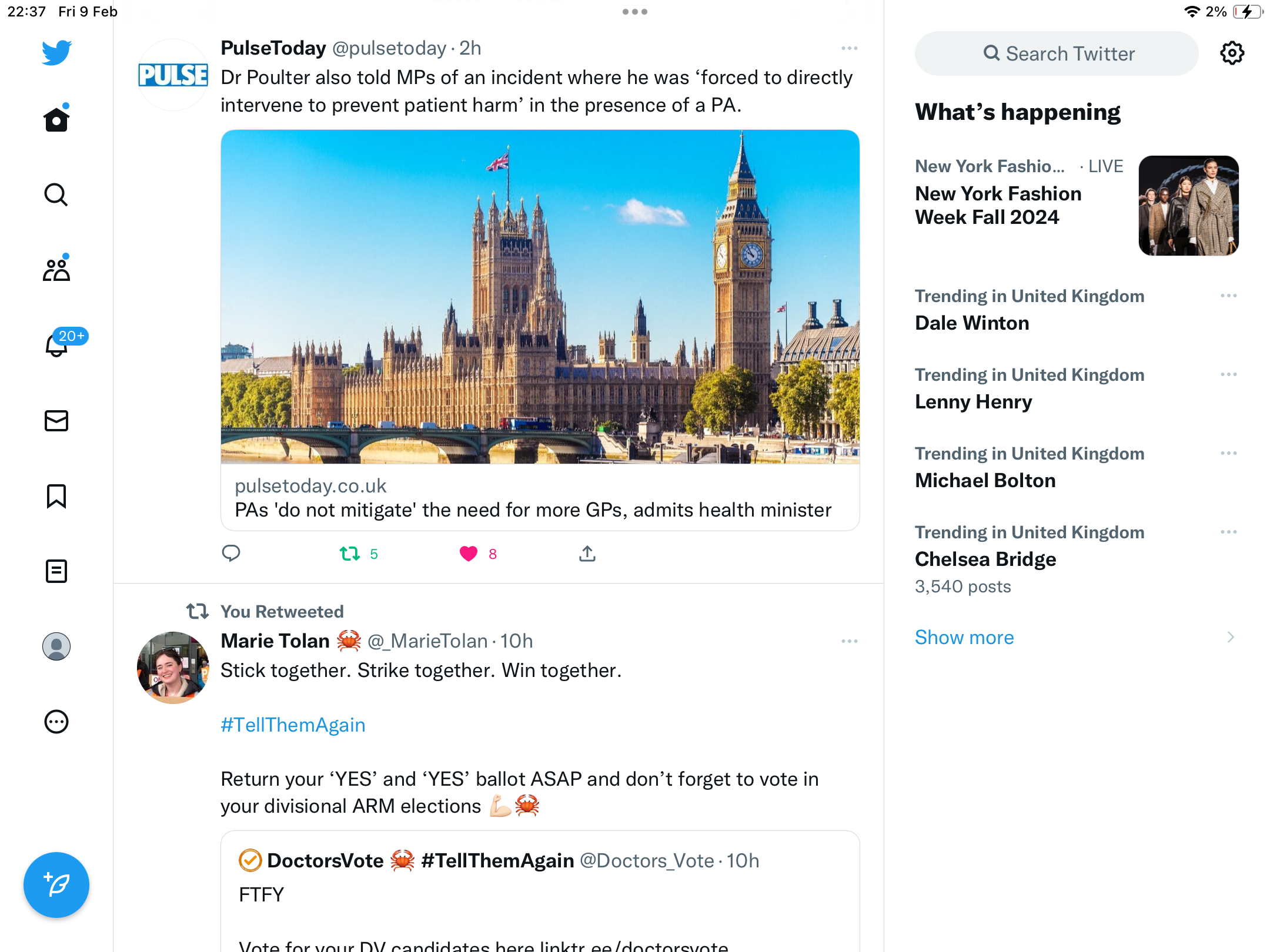This screenshot has height=952, width=1270.
Task: Click the compose tweet button
Action: click(x=56, y=885)
